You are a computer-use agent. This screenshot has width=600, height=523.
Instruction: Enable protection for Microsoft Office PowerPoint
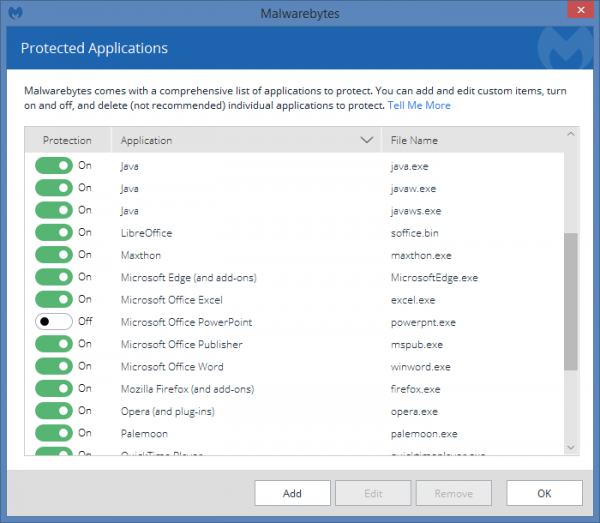point(54,322)
